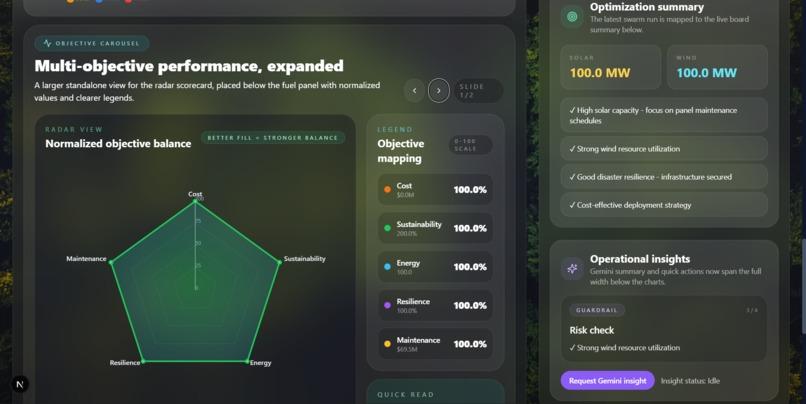Click the yellow Maintenance legend dot

tap(388, 344)
